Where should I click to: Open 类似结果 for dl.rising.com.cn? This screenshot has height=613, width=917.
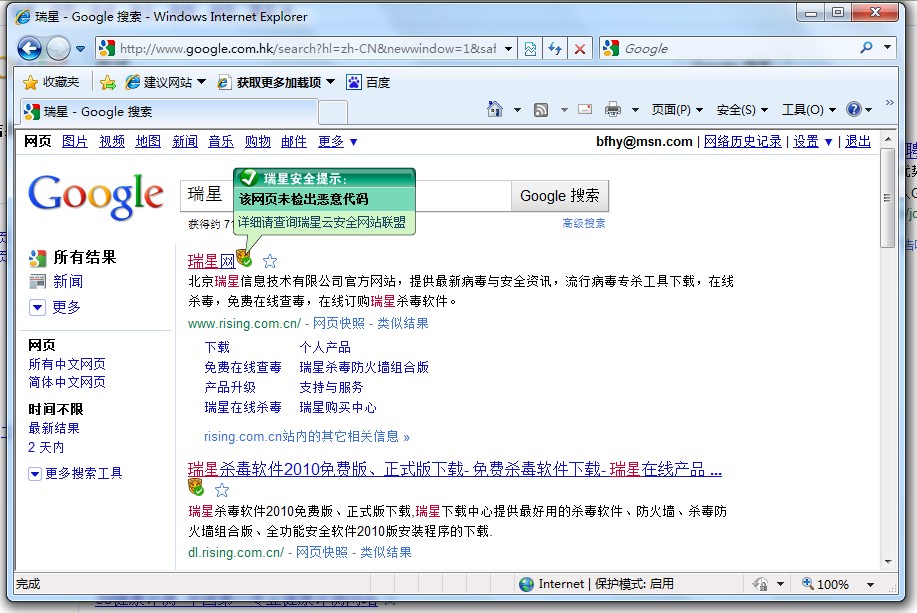point(386,552)
